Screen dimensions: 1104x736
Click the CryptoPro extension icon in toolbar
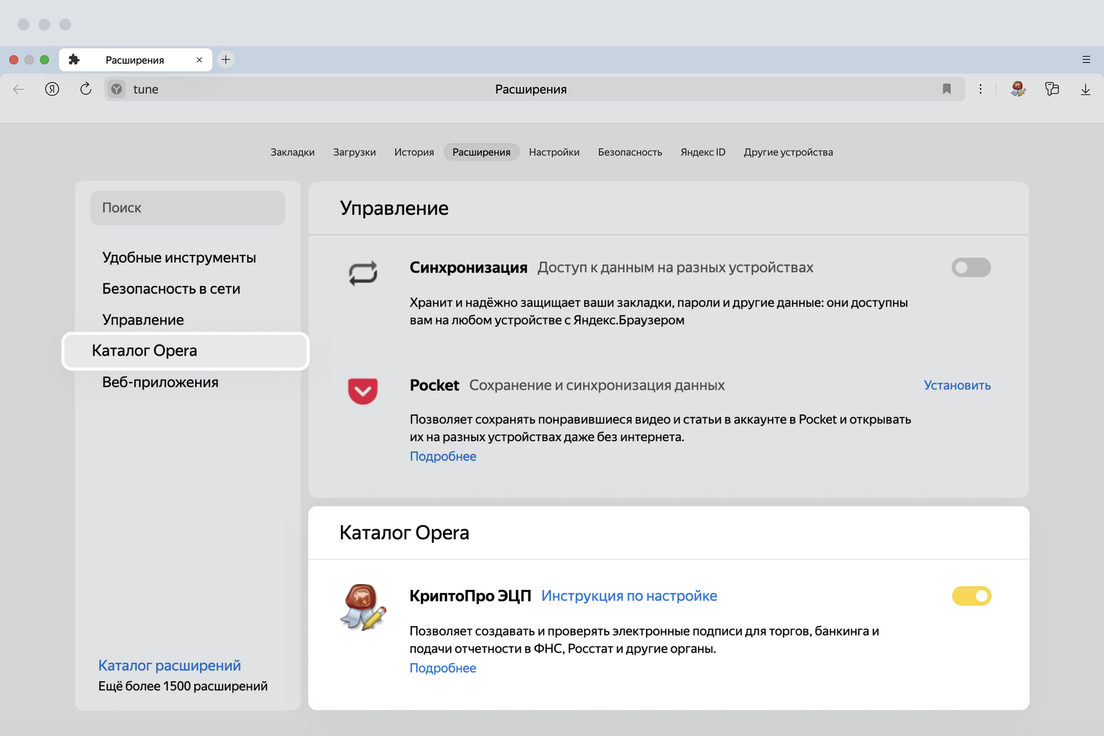[1017, 89]
